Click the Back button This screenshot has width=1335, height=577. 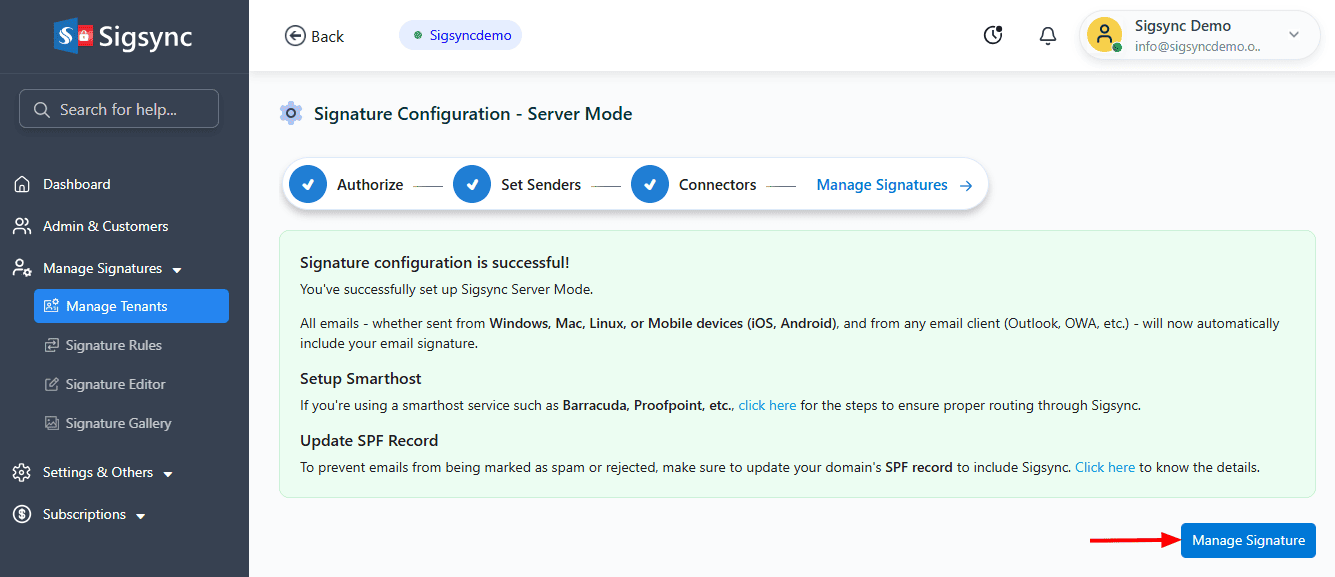(x=314, y=36)
